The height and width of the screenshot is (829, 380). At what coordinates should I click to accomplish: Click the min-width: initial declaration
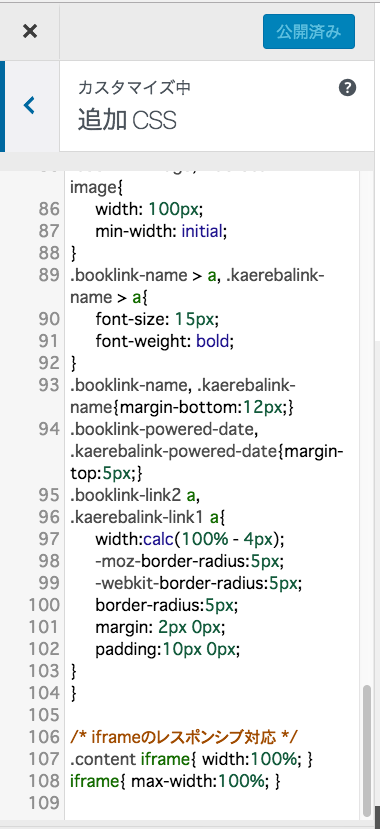(x=161, y=231)
